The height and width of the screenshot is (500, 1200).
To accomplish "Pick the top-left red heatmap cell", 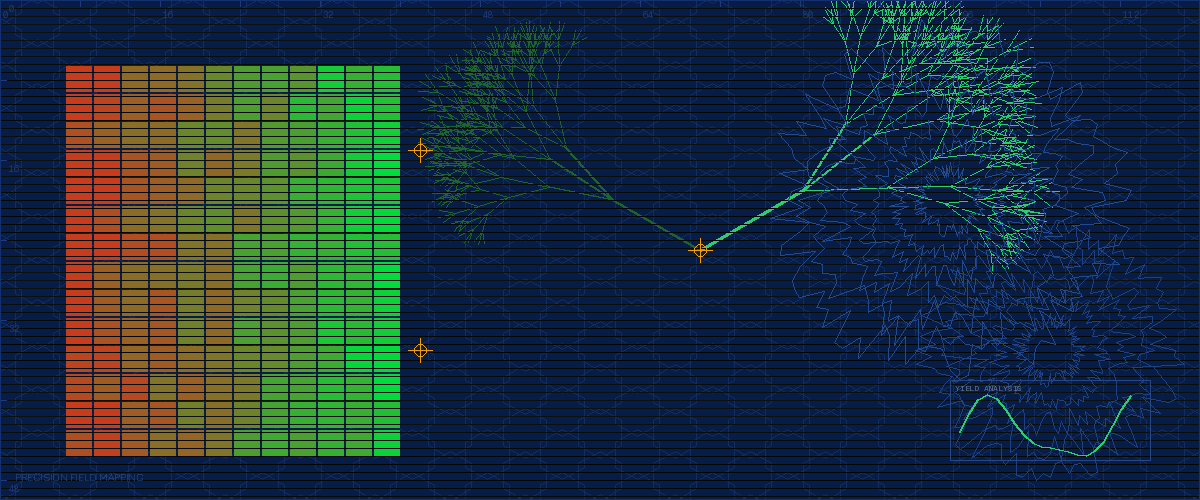I will click(x=79, y=72).
